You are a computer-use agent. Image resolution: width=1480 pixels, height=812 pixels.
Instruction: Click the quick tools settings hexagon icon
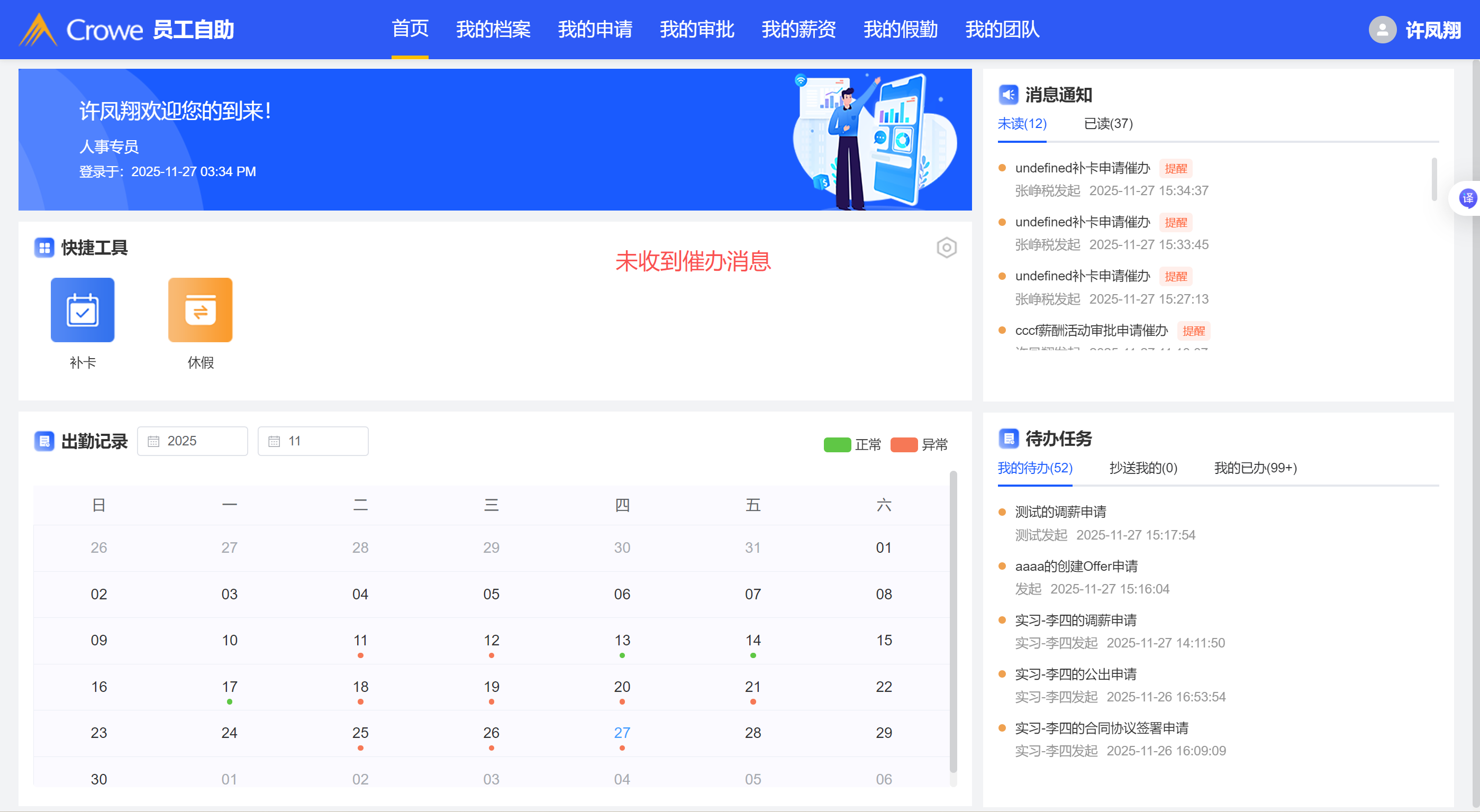click(x=946, y=248)
